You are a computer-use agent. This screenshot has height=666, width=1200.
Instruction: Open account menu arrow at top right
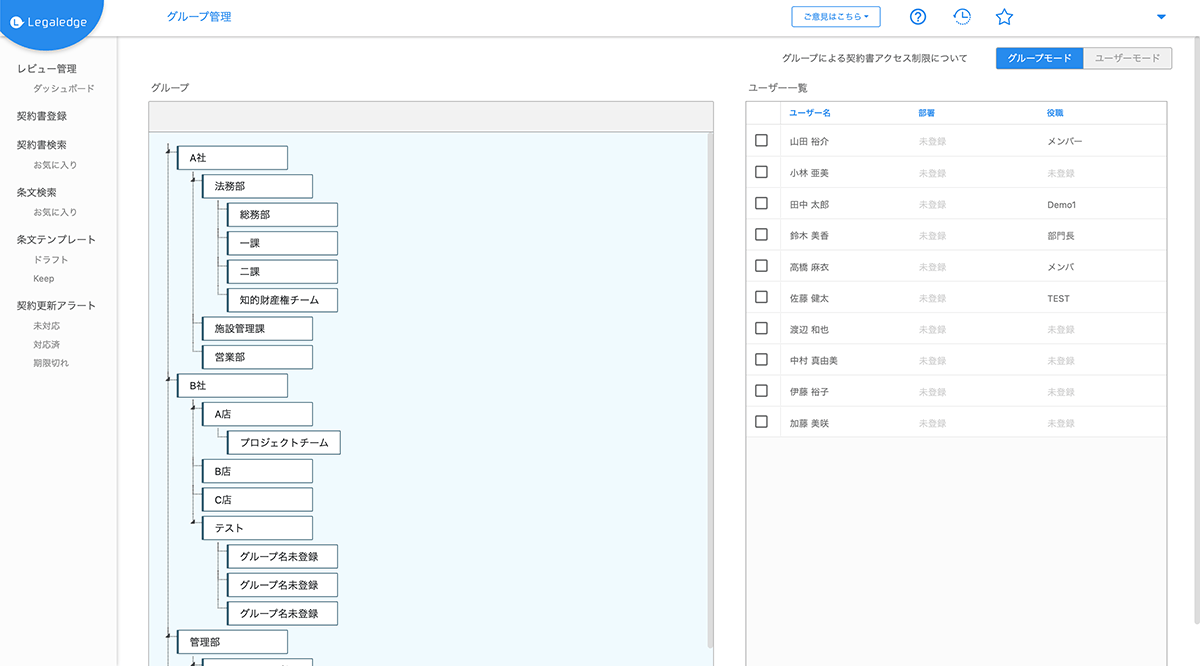point(1161,17)
